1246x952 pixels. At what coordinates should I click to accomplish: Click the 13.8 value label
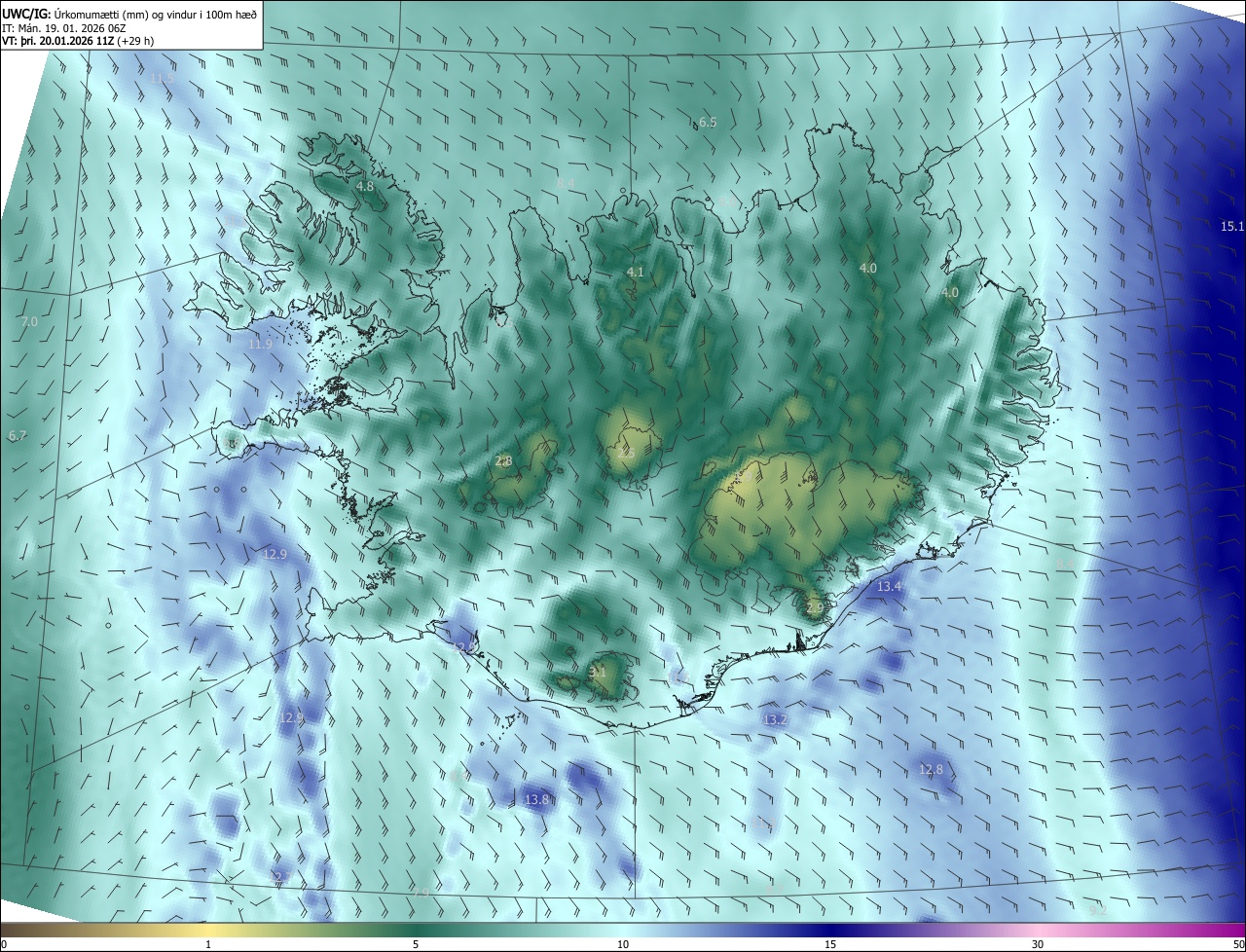tap(537, 800)
